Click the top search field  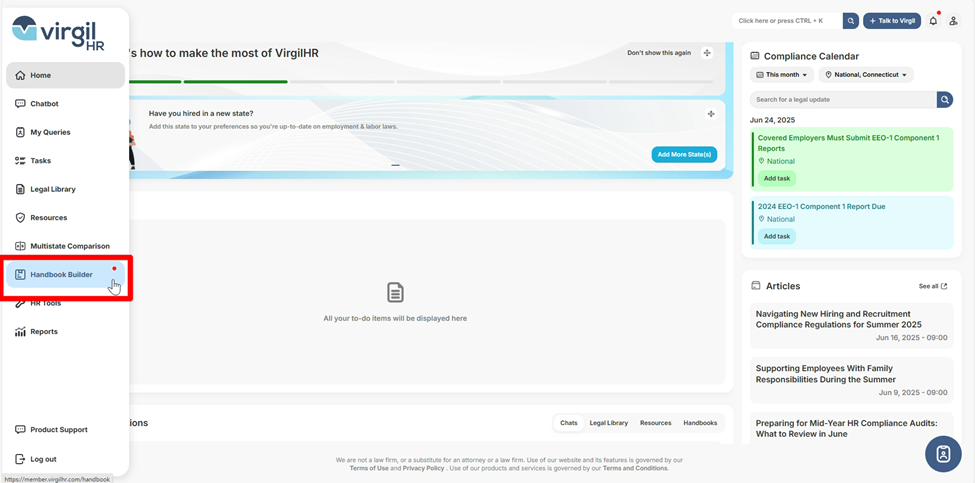coord(787,21)
